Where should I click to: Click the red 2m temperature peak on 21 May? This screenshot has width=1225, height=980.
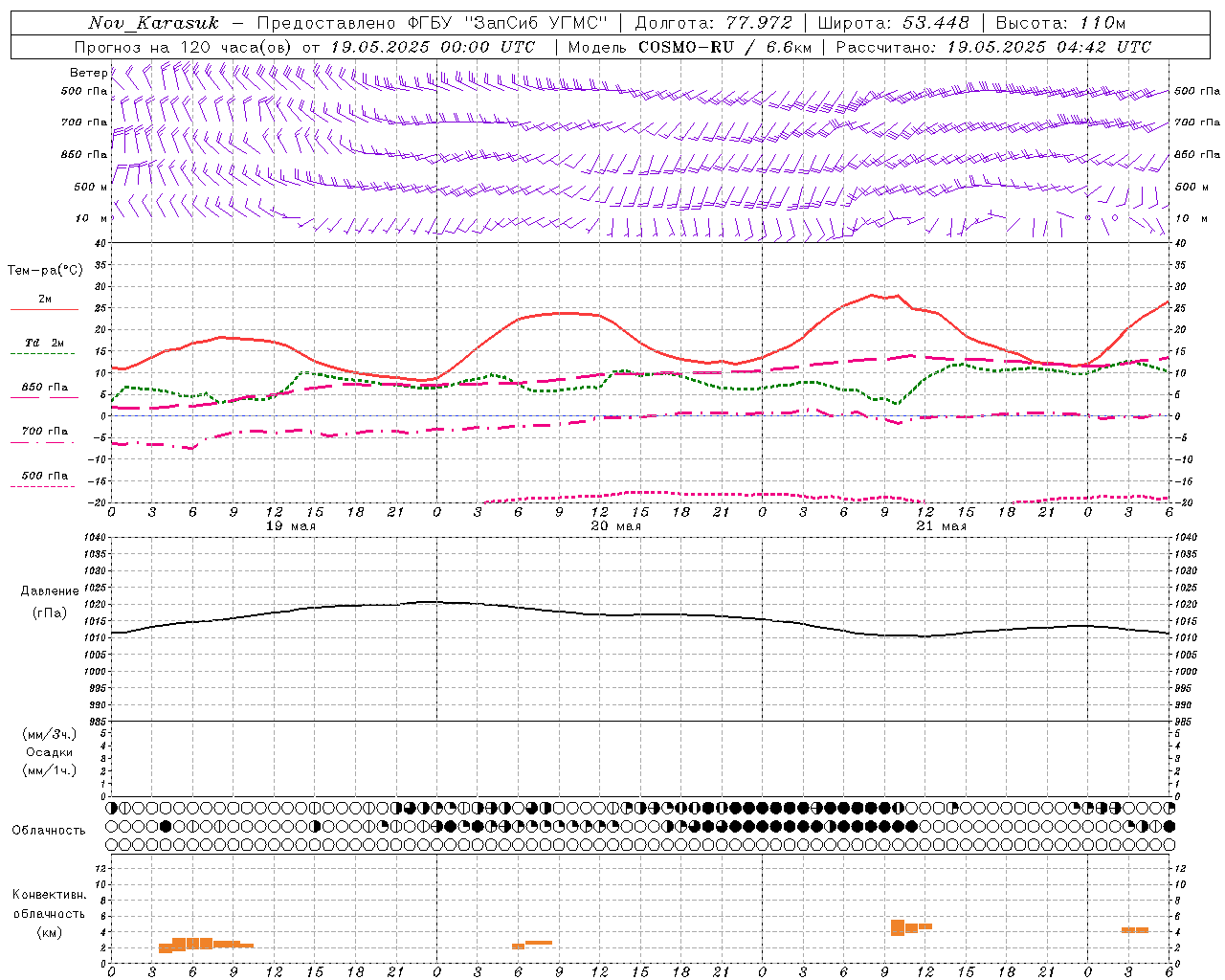[x=873, y=296]
